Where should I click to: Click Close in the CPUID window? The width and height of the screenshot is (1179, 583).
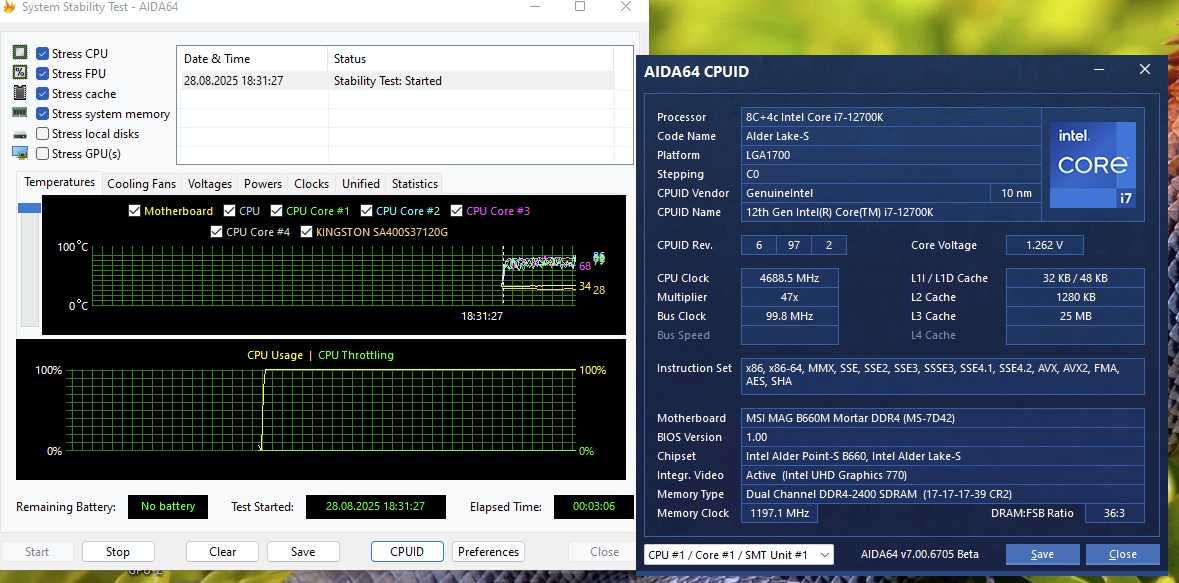click(x=1123, y=554)
